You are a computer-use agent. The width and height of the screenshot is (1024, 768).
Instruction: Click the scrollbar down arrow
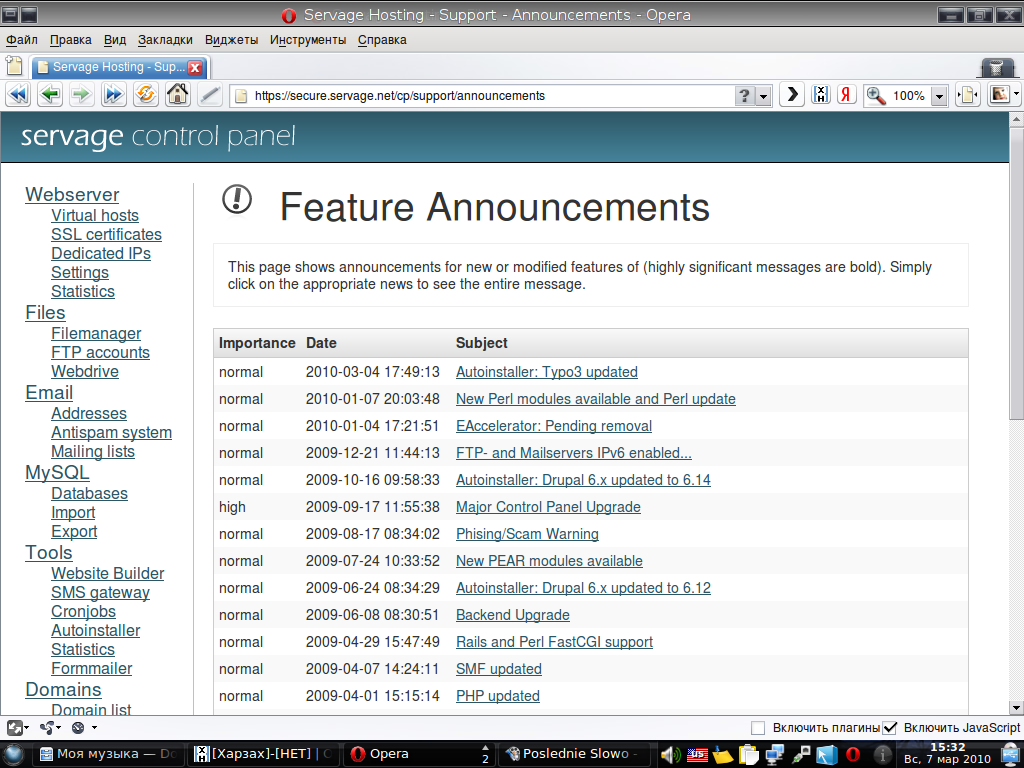click(x=1017, y=707)
